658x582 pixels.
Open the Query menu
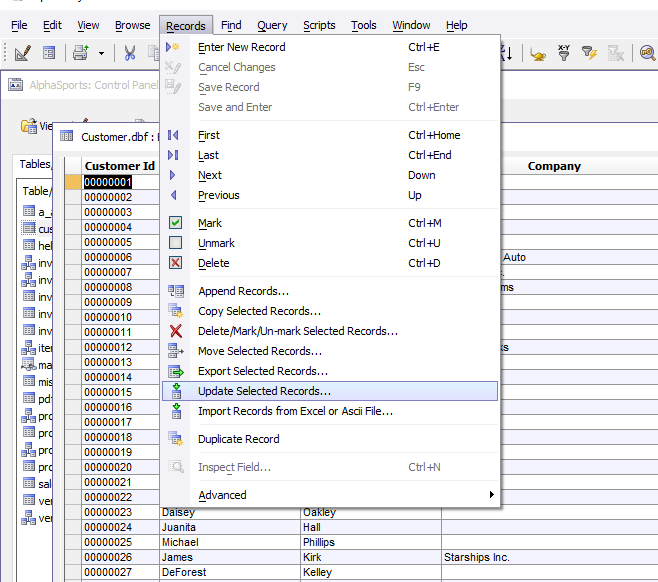tap(272, 26)
